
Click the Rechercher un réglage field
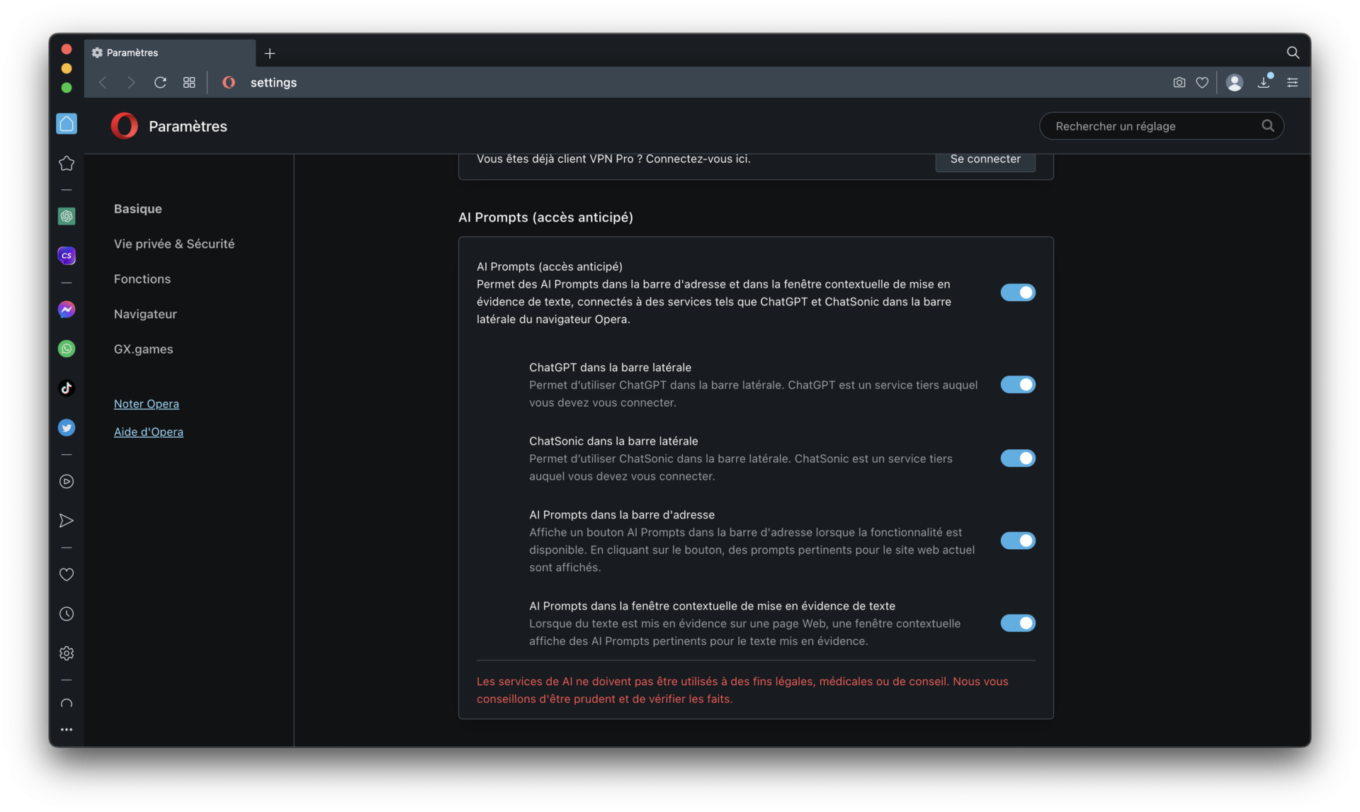[x=1162, y=126]
